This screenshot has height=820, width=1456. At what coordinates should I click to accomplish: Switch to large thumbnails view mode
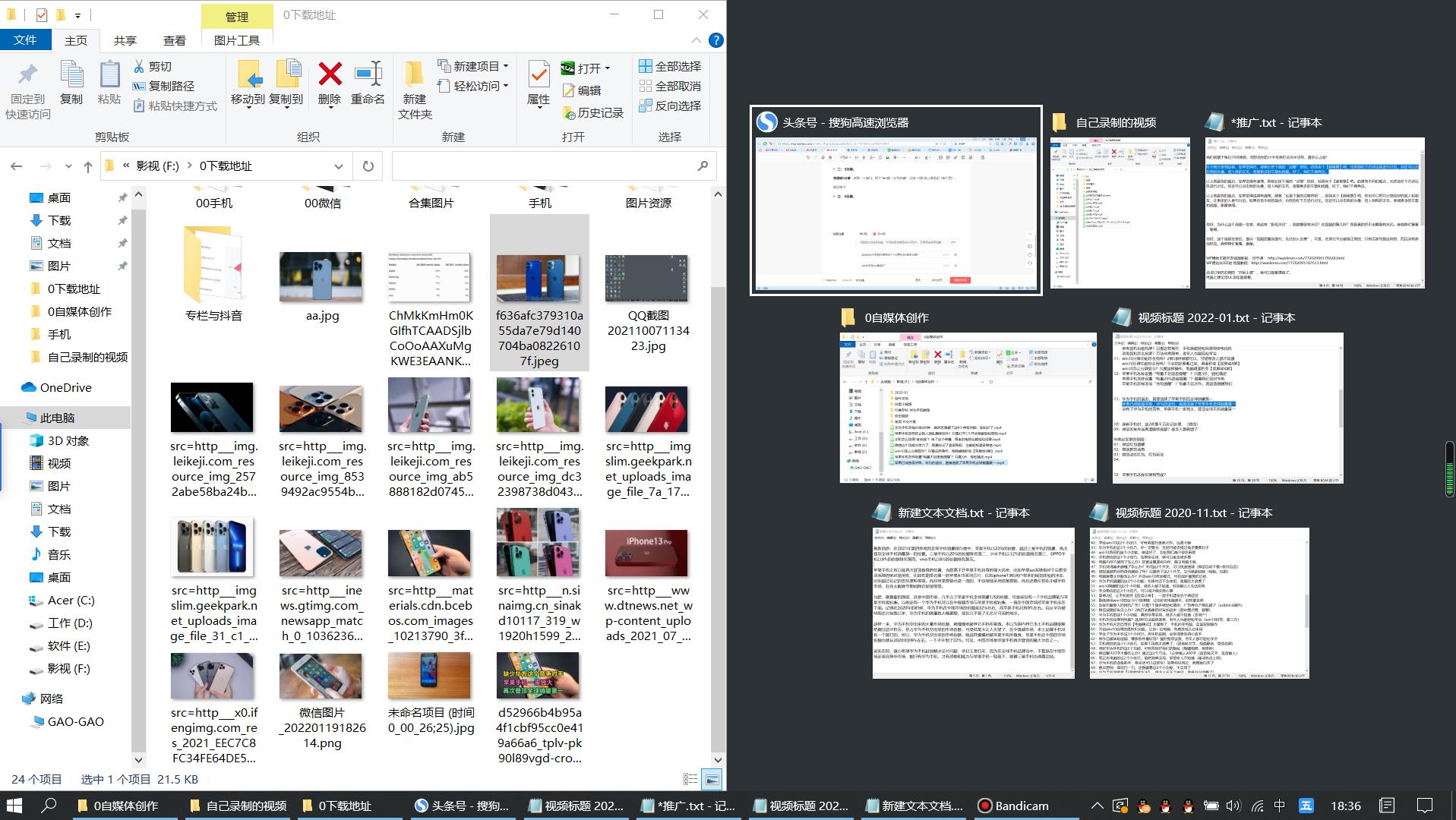[712, 779]
